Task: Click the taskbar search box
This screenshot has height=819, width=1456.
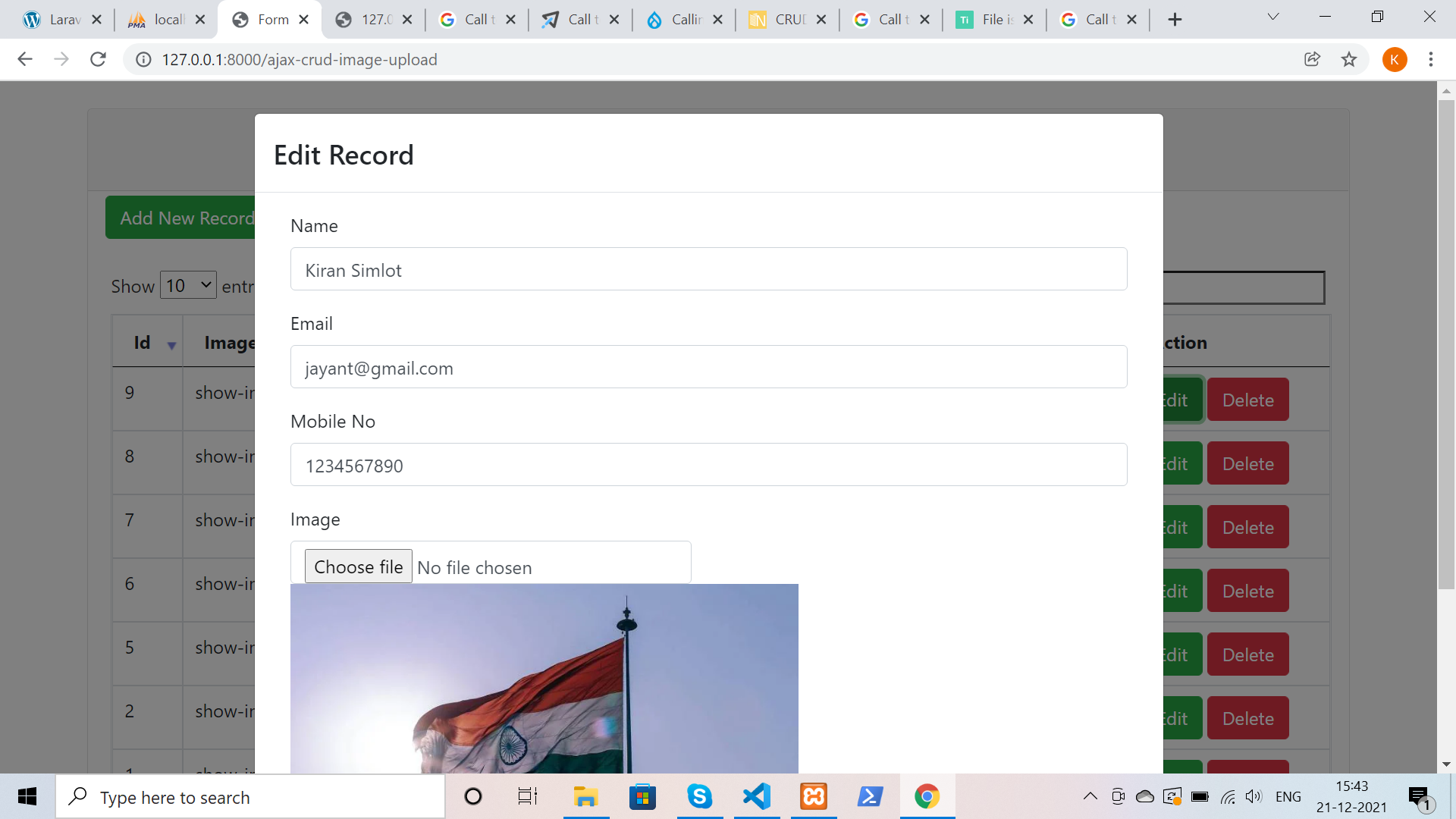Action: point(250,797)
